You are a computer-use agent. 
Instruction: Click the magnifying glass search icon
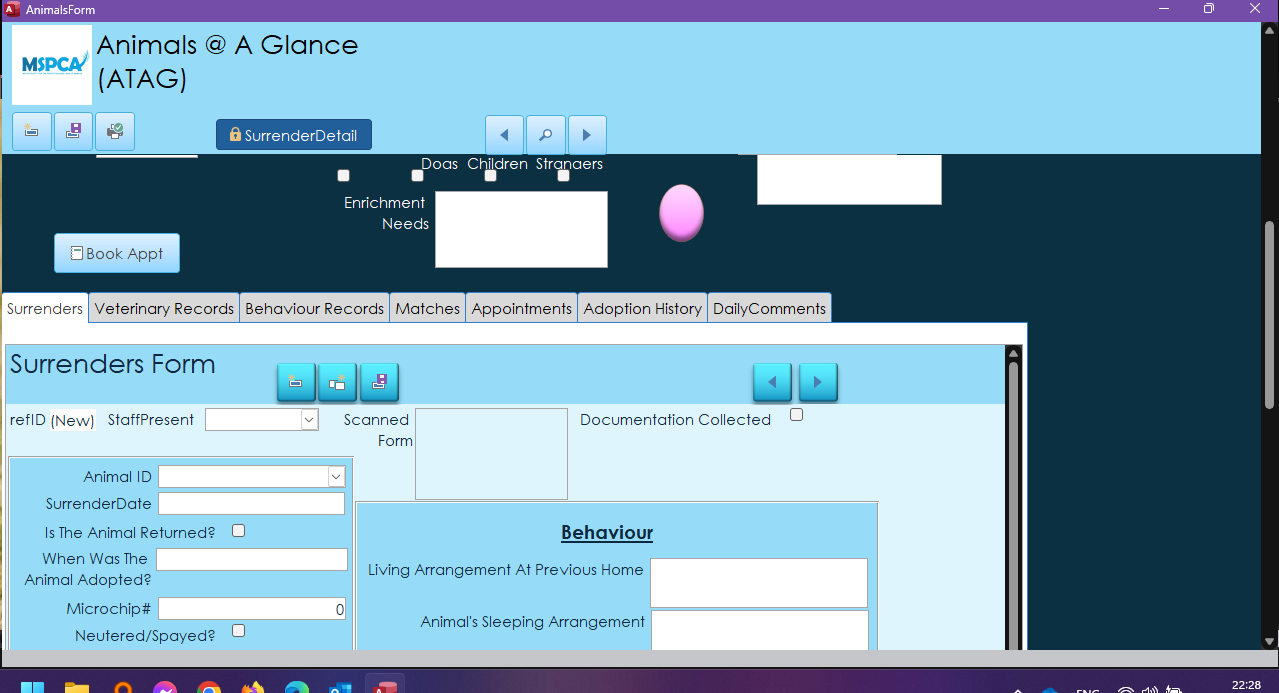[546, 135]
